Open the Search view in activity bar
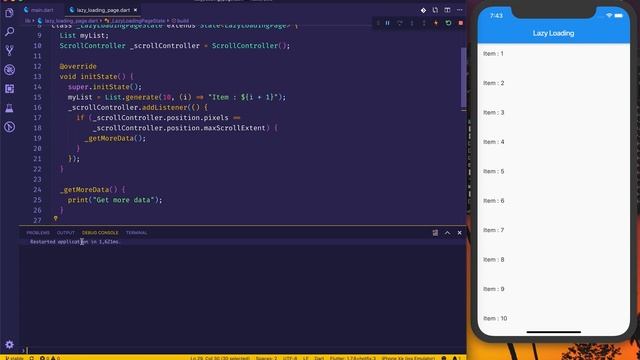Image resolution: width=640 pixels, height=360 pixels. point(9,32)
